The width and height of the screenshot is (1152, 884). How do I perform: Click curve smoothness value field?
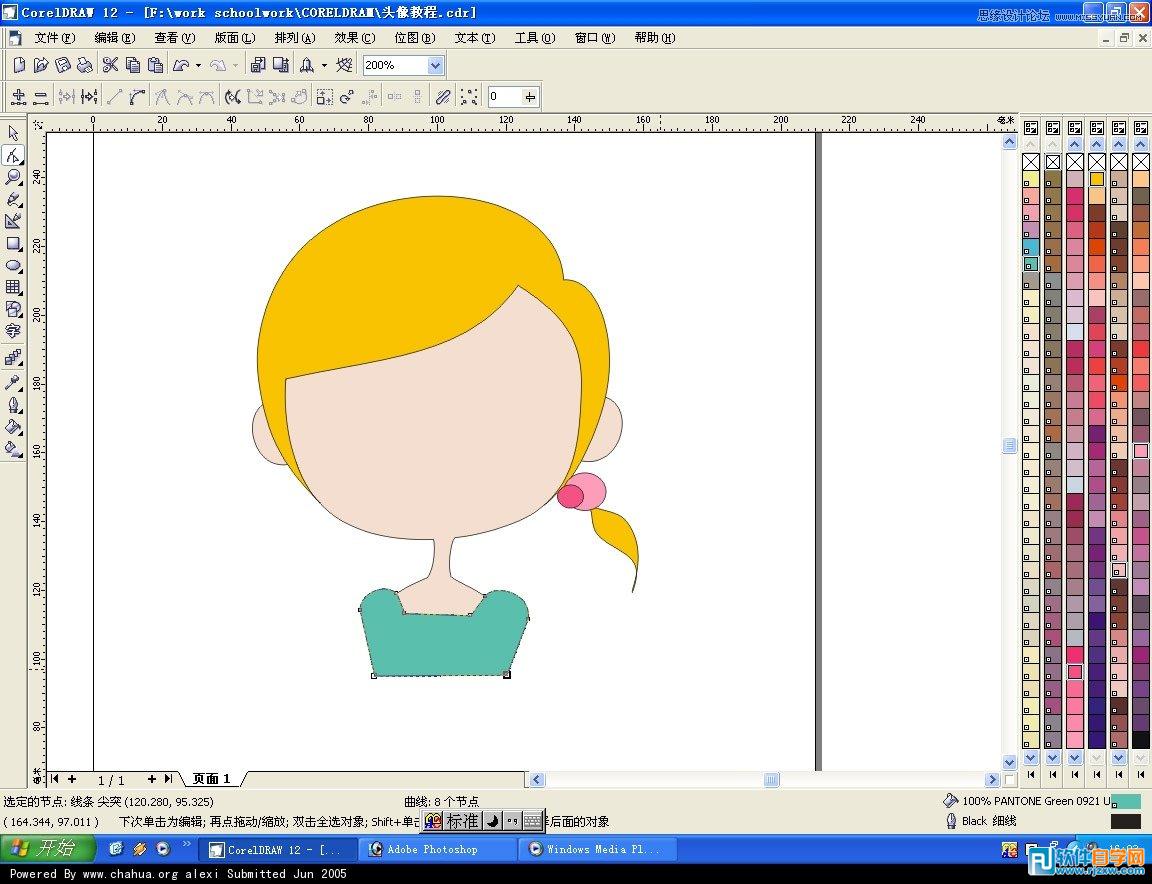[x=505, y=96]
